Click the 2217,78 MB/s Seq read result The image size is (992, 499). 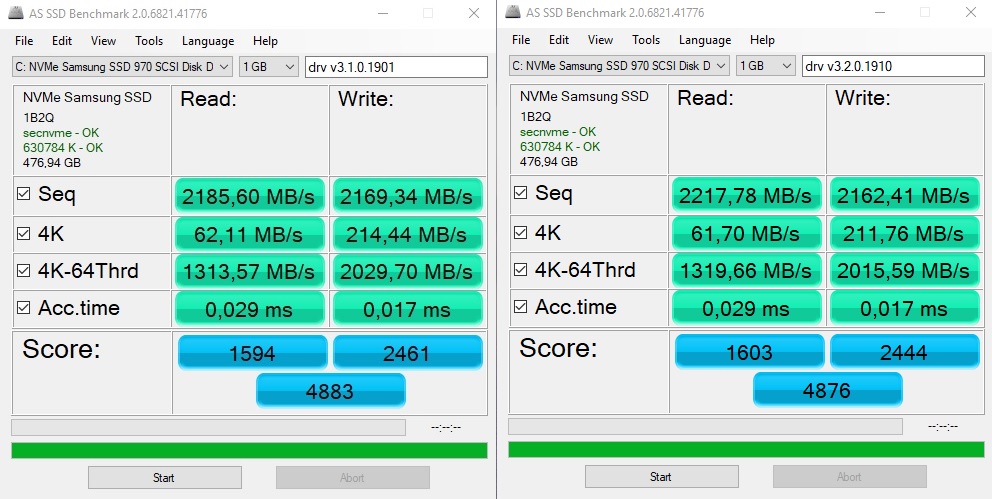pyautogui.click(x=747, y=195)
